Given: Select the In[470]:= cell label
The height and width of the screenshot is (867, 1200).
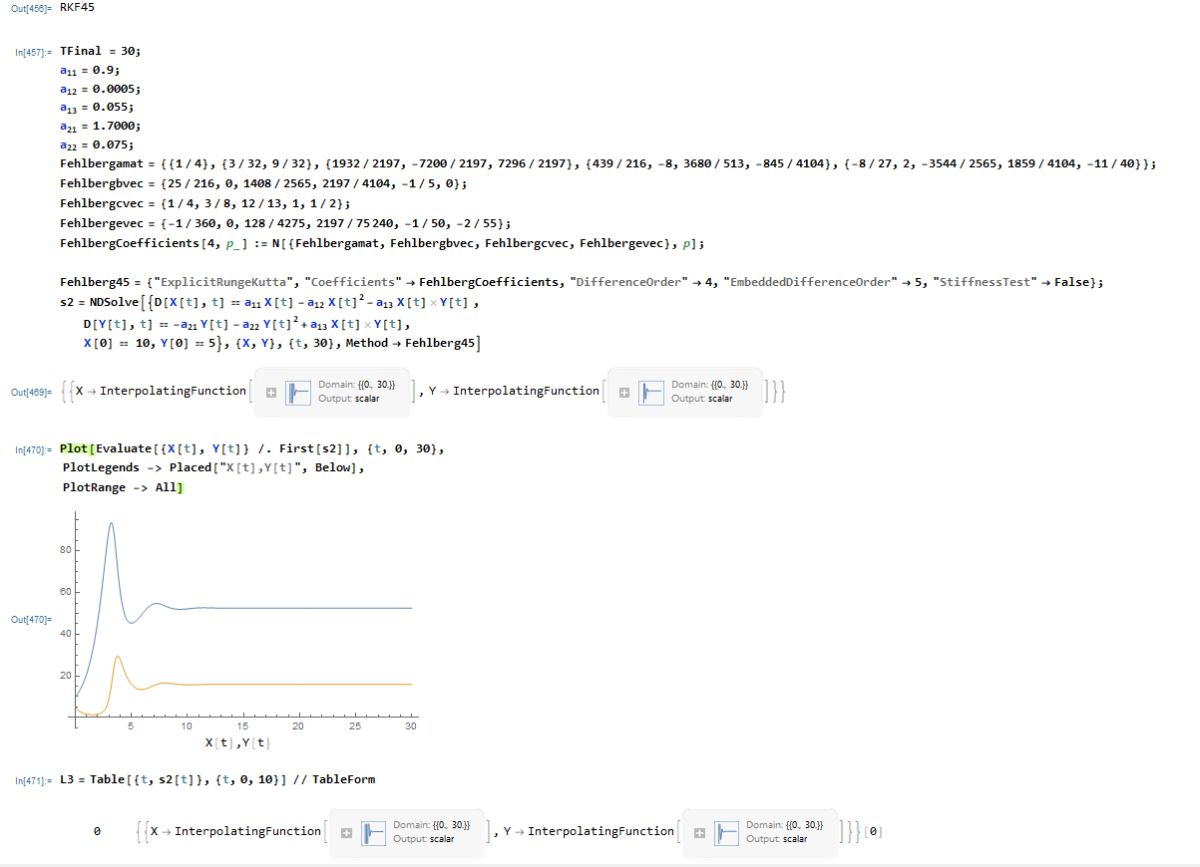Looking at the screenshot, I should [x=32, y=451].
